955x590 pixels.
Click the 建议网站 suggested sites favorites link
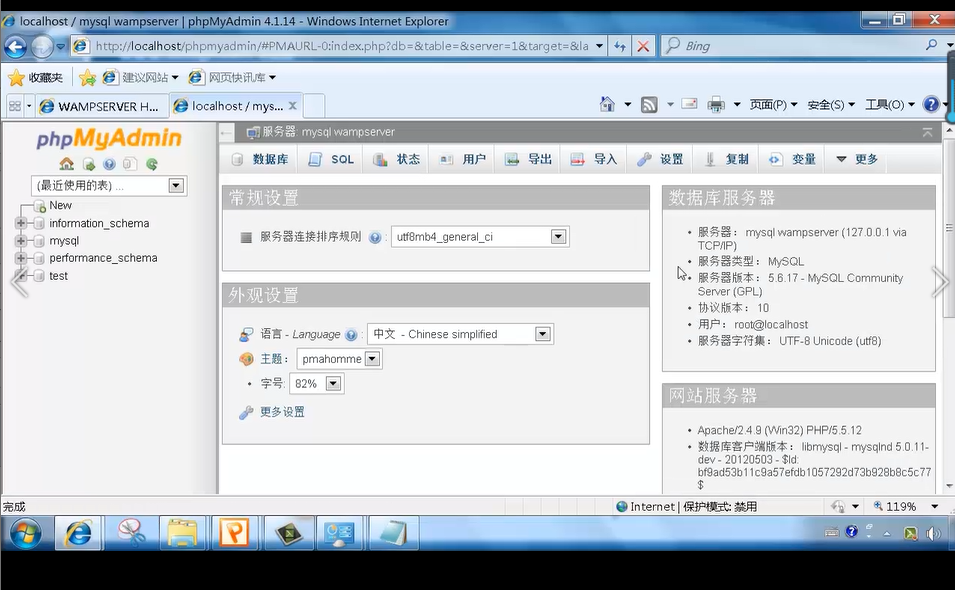[x=141, y=77]
